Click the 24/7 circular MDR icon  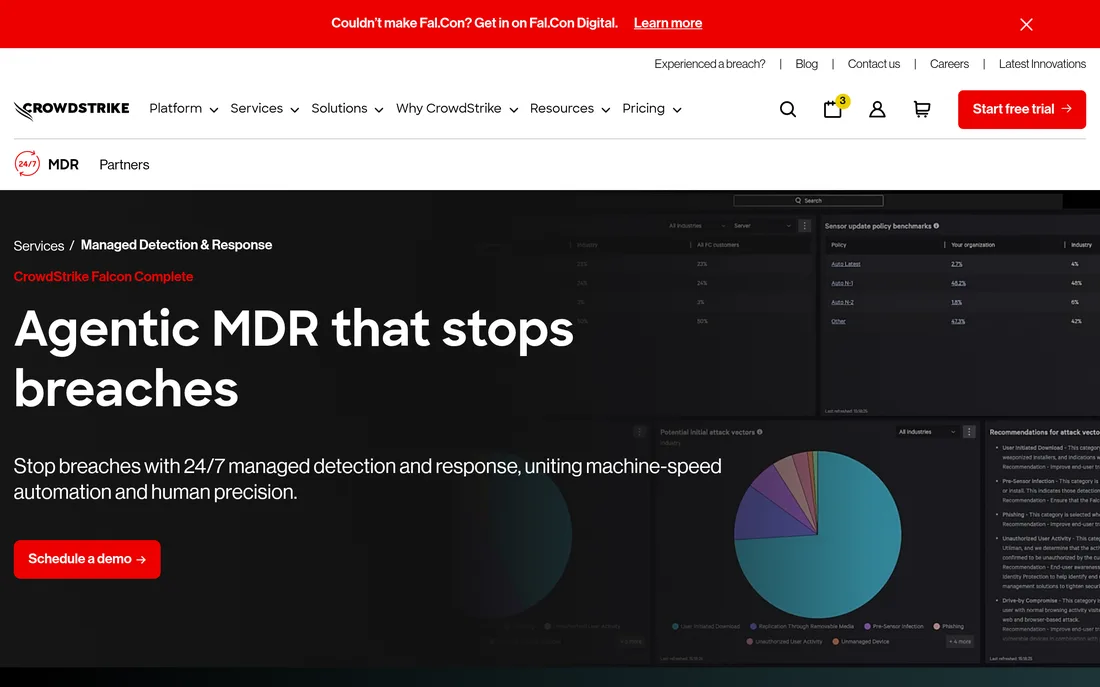click(27, 164)
